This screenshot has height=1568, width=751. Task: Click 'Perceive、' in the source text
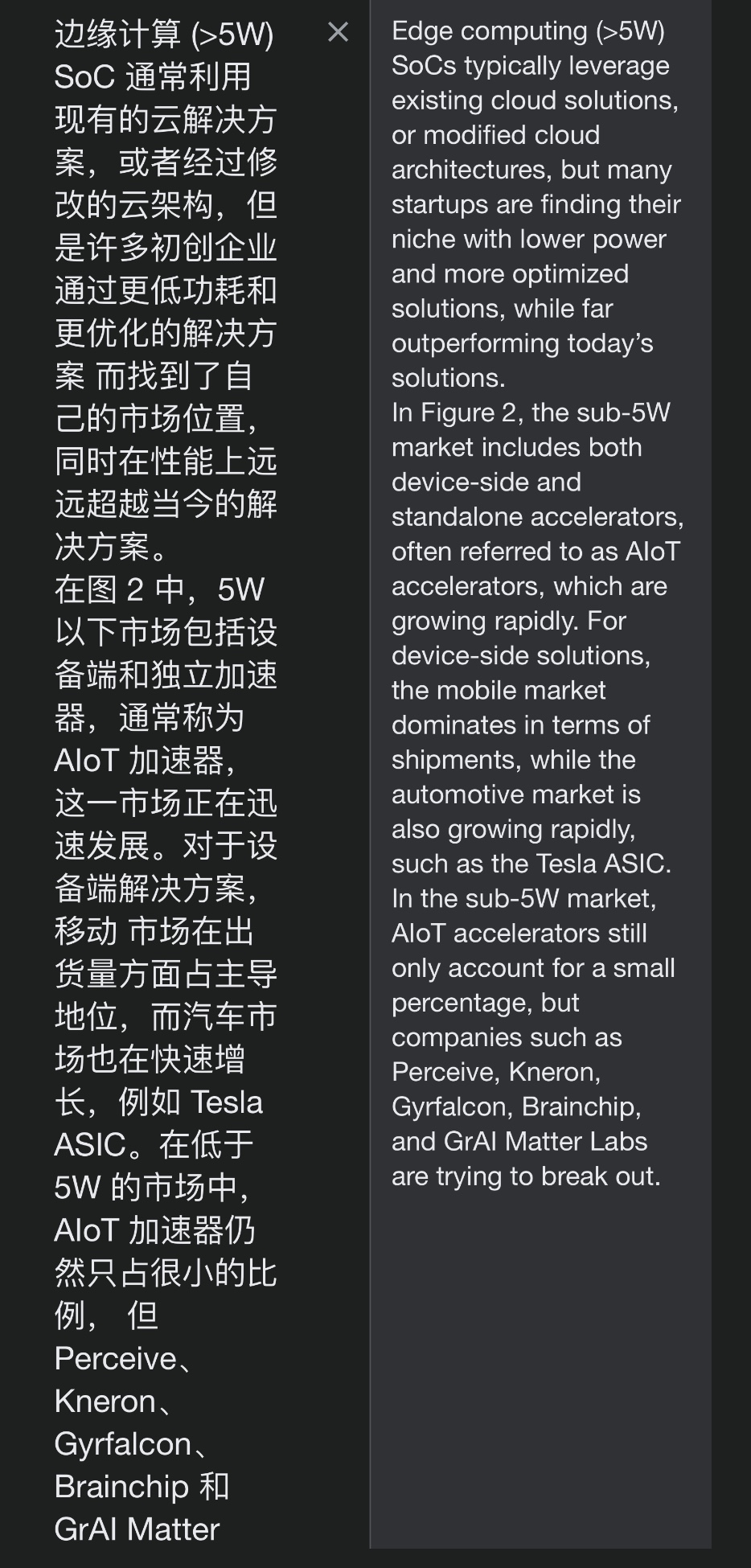pos(123,1359)
